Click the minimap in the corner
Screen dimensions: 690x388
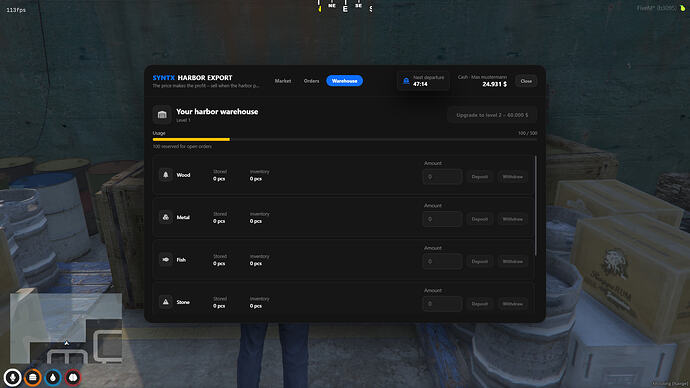[66, 328]
